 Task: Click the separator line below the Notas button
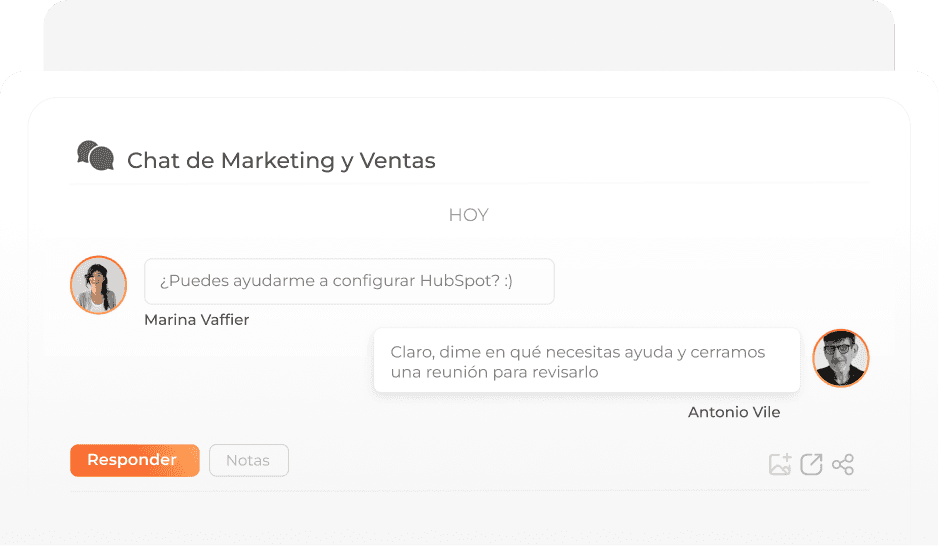[469, 491]
